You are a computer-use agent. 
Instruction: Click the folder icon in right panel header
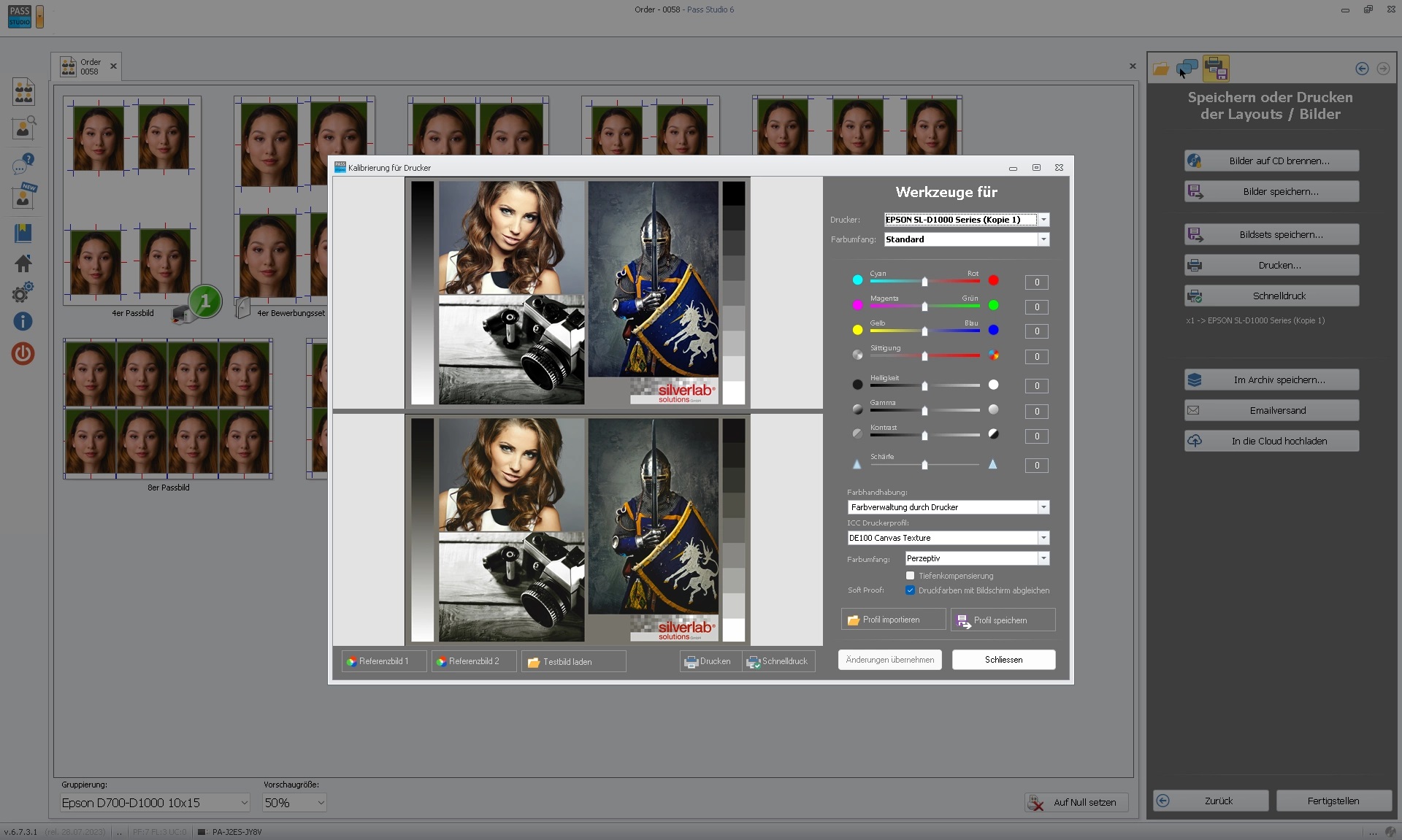coord(1161,69)
